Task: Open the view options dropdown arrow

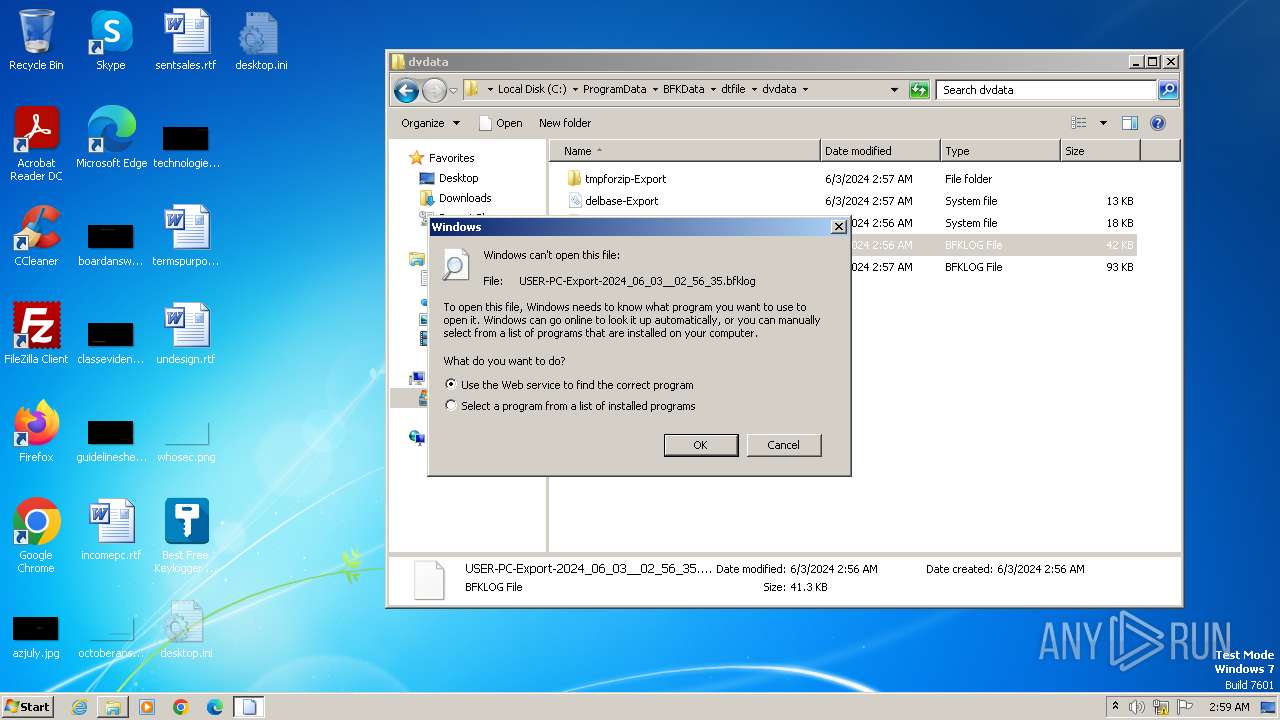Action: click(1103, 123)
